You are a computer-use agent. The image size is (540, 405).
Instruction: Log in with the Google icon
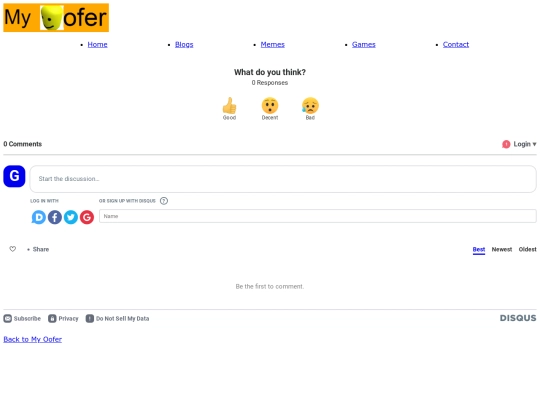pyautogui.click(x=87, y=217)
